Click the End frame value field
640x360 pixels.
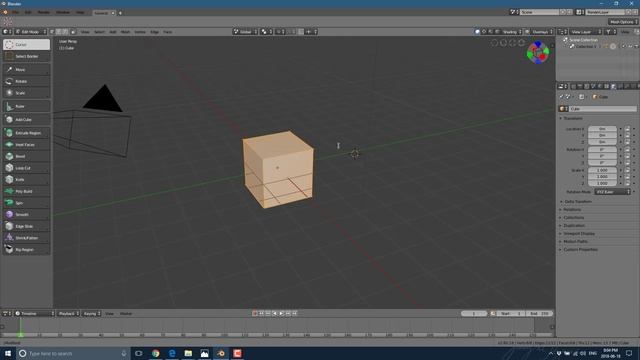coord(539,313)
